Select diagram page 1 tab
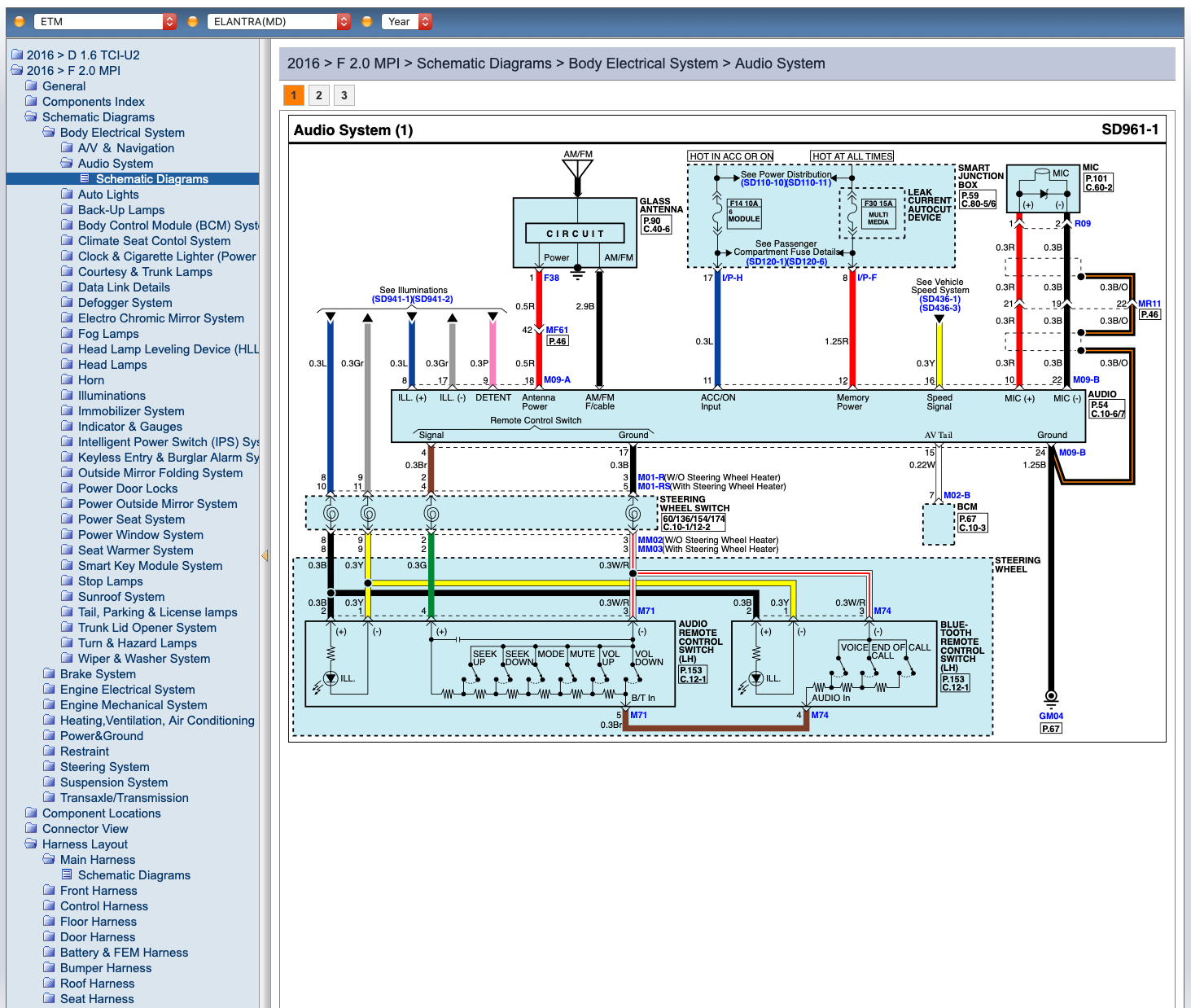The image size is (1191, 1008). [294, 95]
